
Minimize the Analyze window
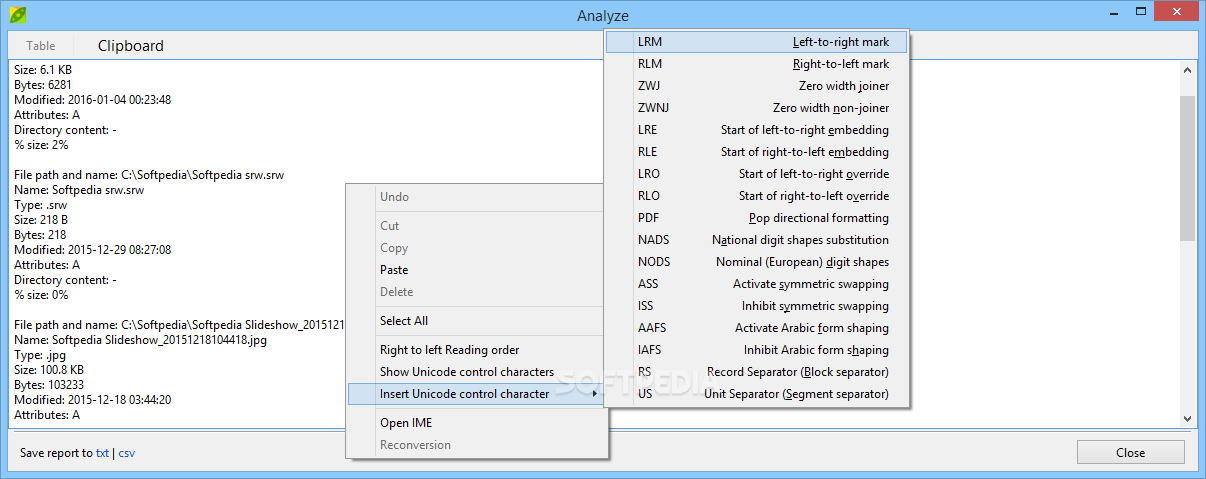click(x=1112, y=11)
